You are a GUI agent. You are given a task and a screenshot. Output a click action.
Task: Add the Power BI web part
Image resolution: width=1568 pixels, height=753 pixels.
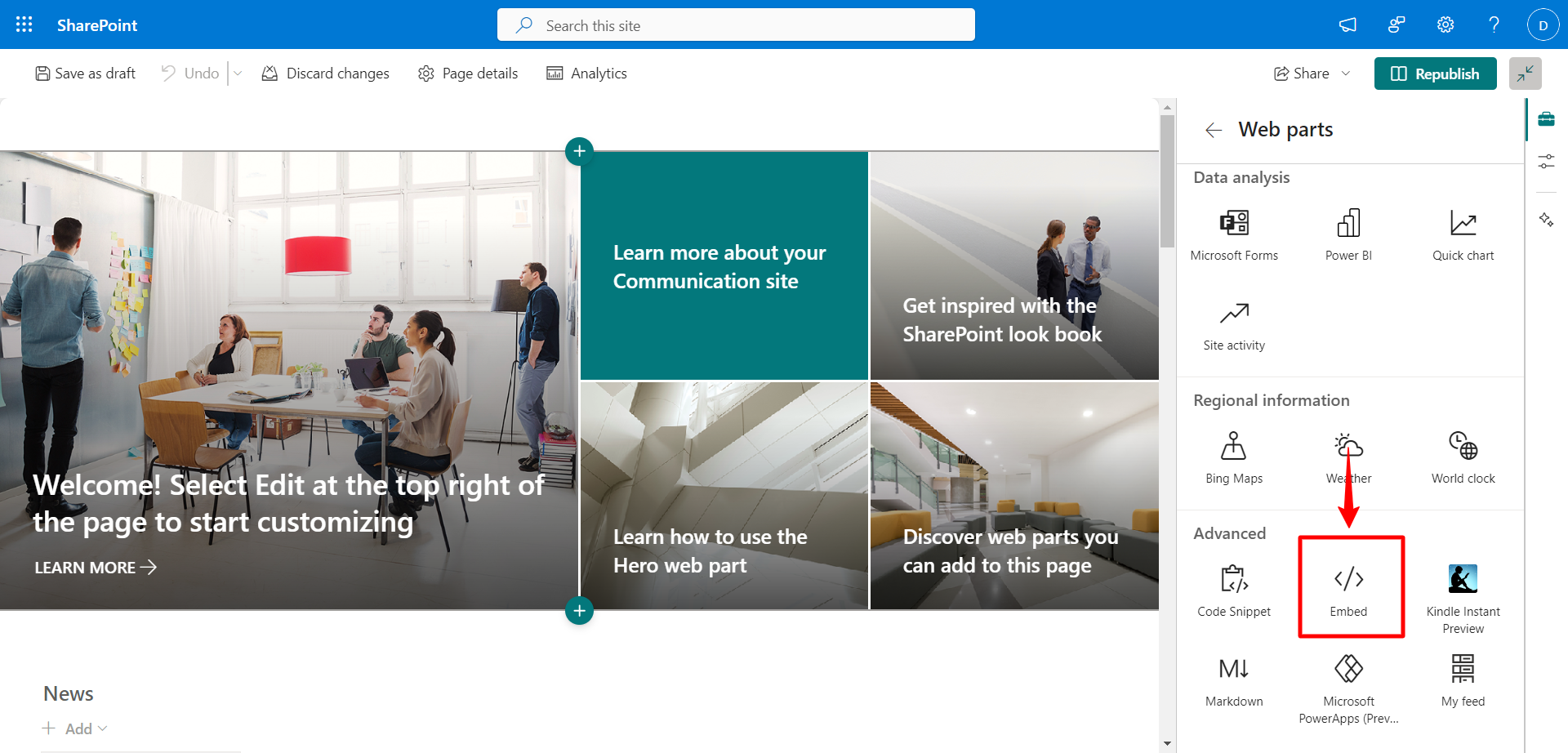(x=1348, y=235)
